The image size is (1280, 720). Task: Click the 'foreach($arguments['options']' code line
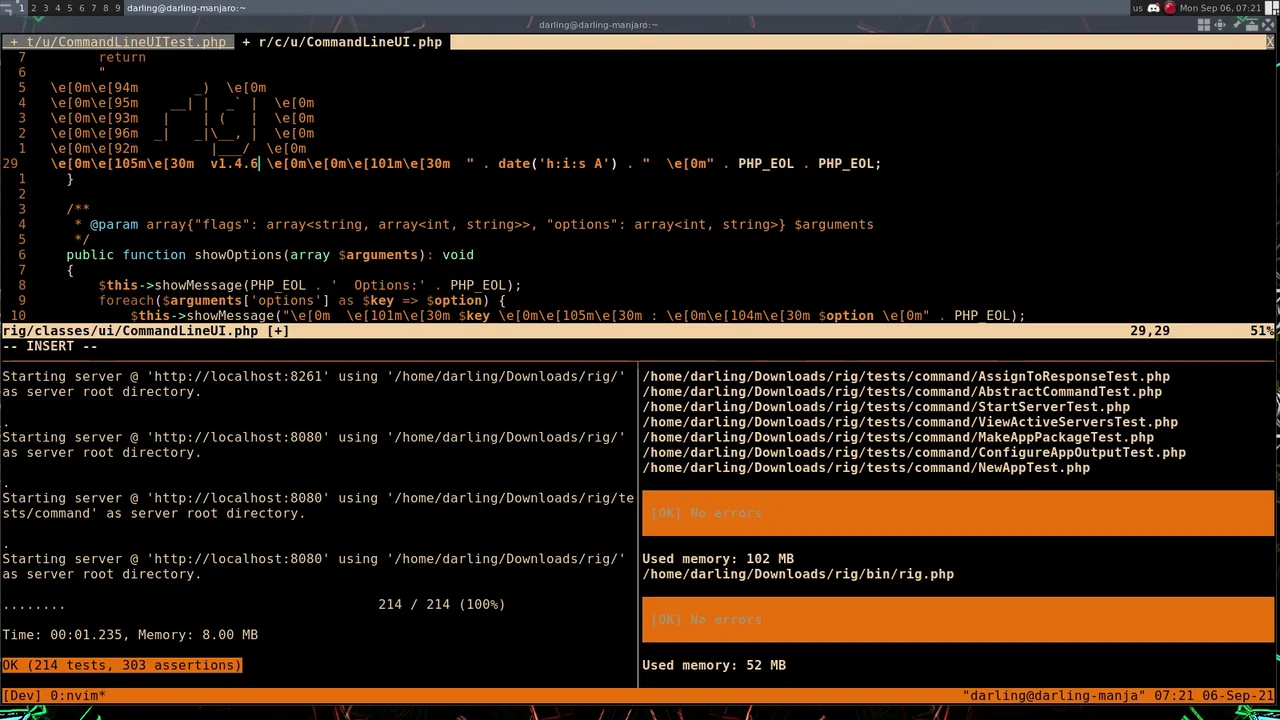(x=302, y=300)
